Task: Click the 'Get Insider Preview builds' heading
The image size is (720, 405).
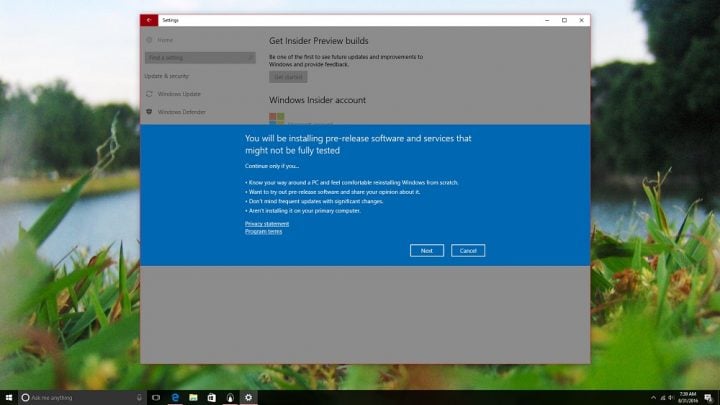Action: (x=319, y=41)
